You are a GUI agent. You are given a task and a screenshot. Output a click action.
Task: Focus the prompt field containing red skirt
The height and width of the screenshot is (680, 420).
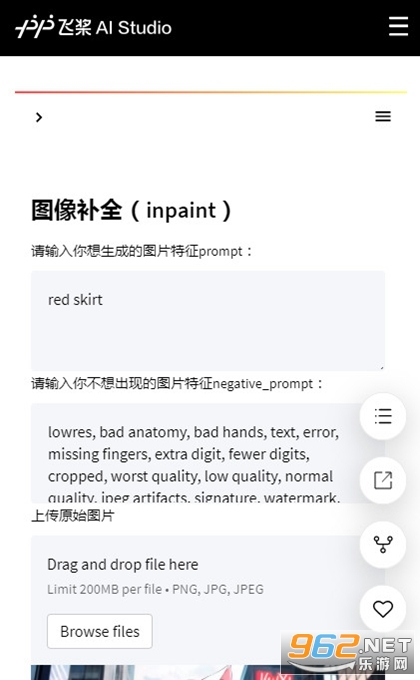coord(208,320)
